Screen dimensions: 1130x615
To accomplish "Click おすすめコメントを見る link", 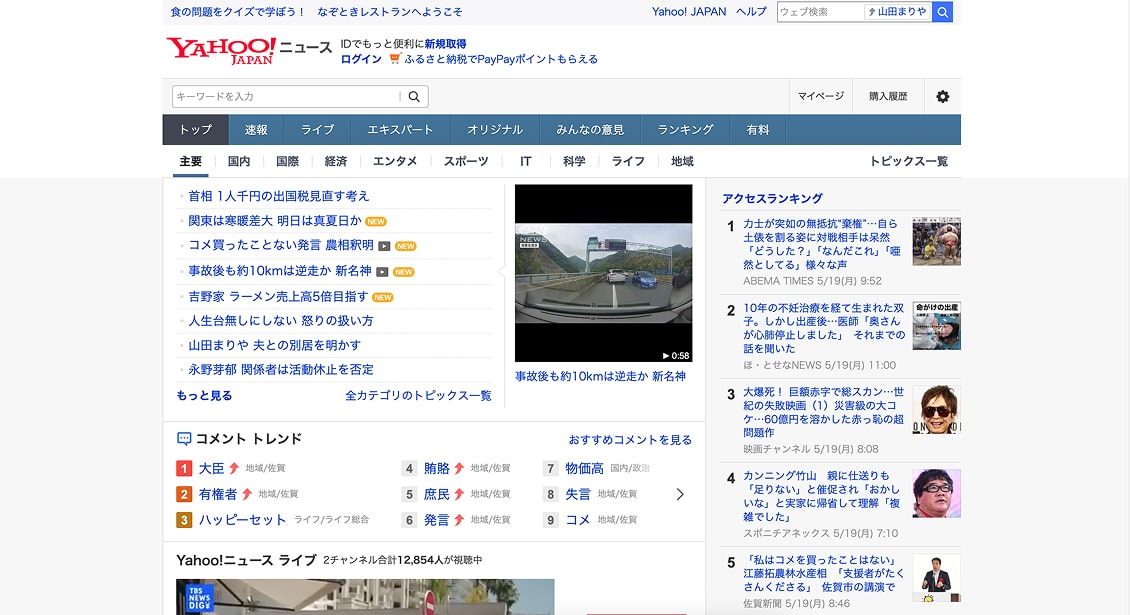I will [630, 440].
